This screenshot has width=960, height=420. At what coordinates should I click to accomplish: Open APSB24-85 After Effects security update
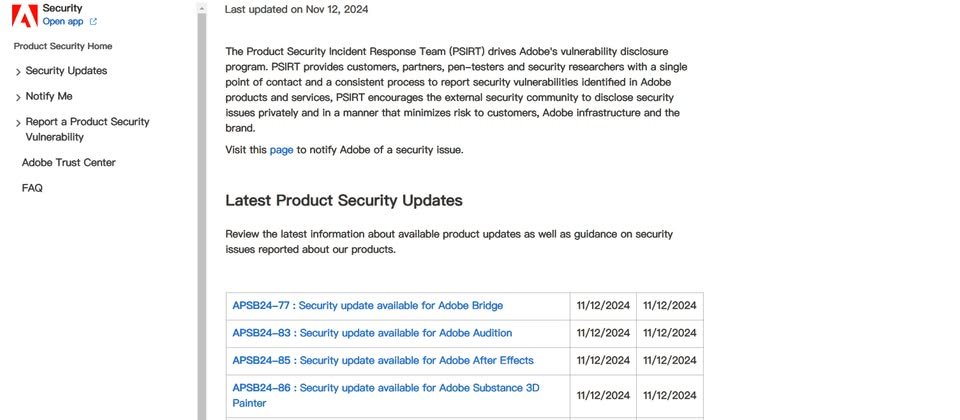[x=383, y=361]
